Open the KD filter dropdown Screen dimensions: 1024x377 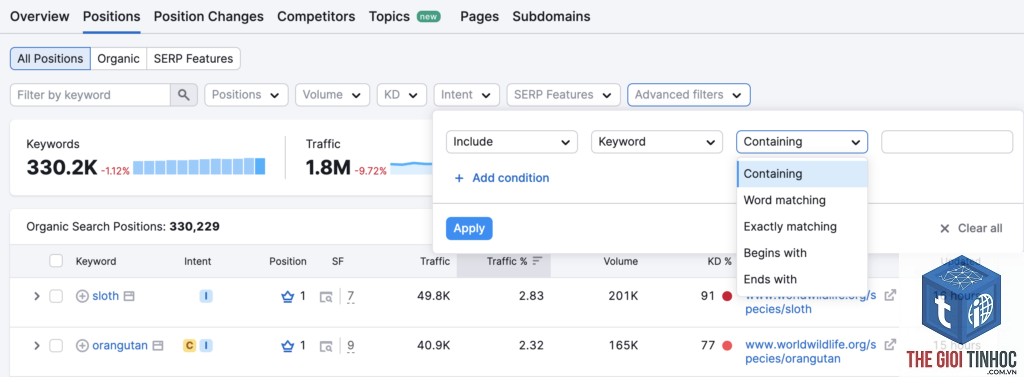[402, 95]
